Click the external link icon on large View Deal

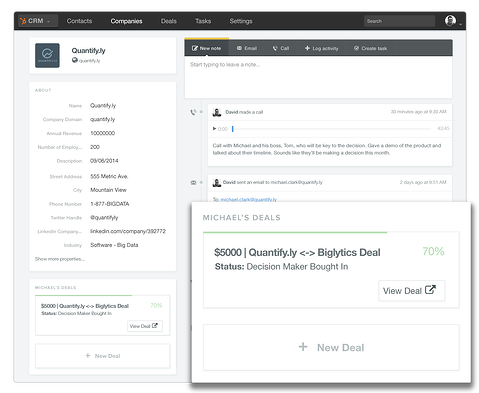coord(430,289)
